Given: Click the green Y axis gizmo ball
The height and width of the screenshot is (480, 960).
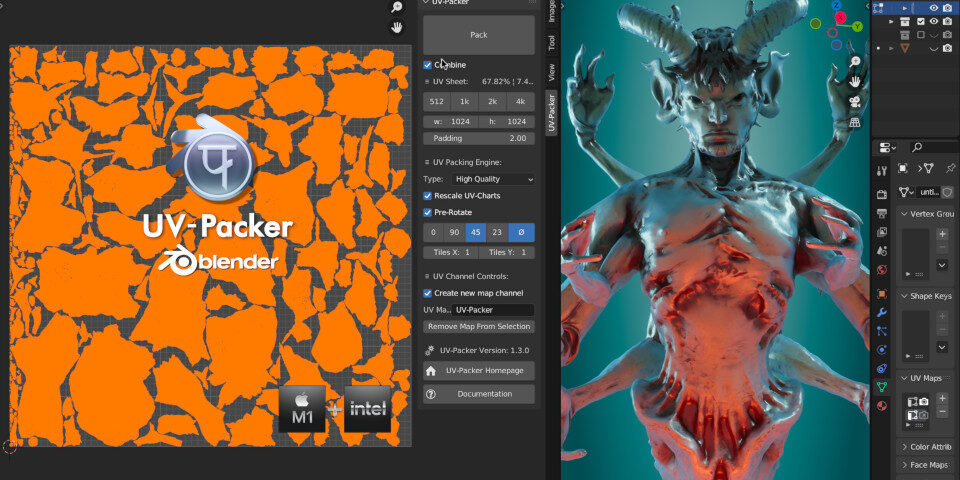Looking at the screenshot, I should (858, 26).
